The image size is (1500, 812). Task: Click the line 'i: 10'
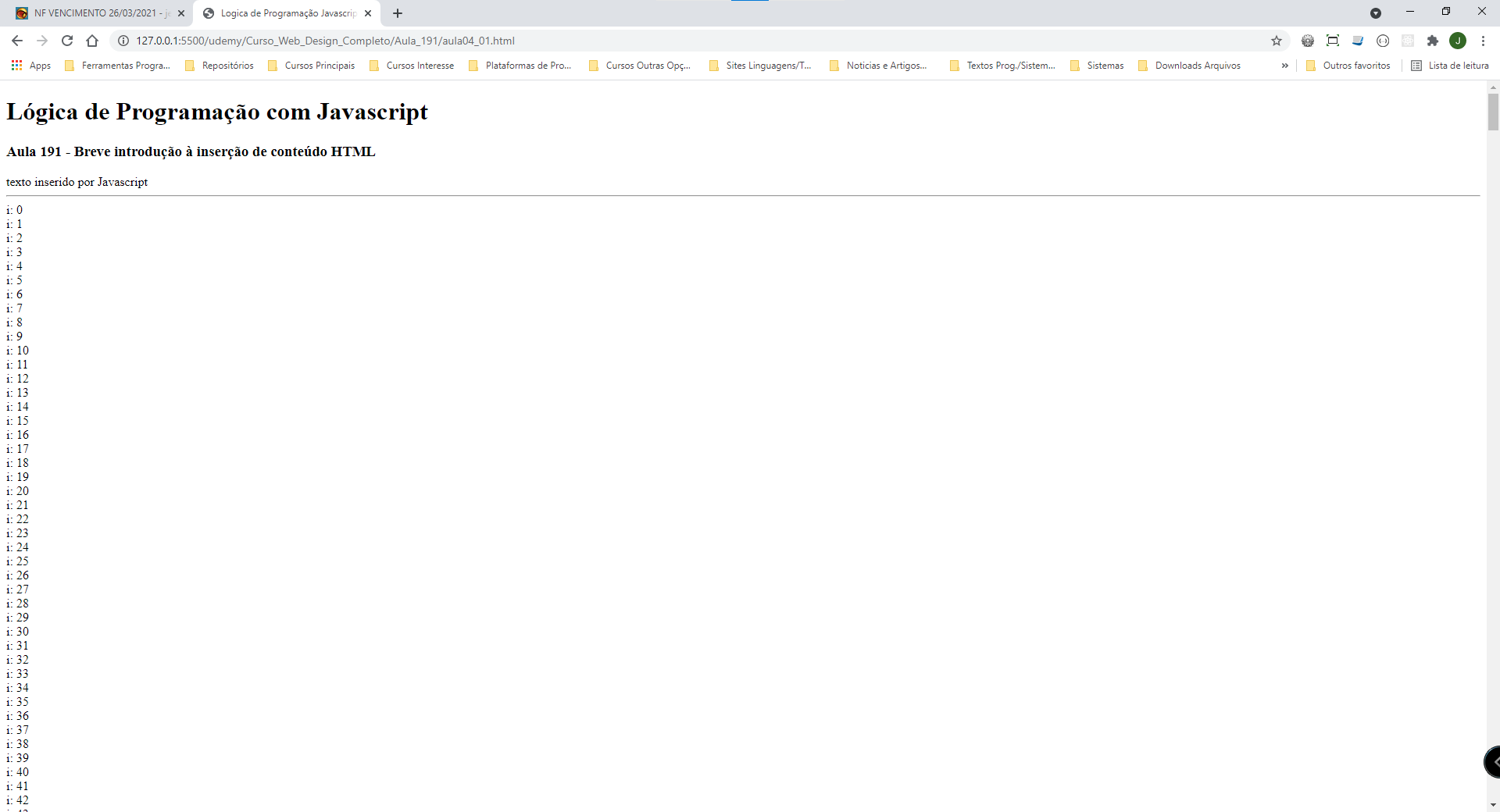[x=17, y=351]
